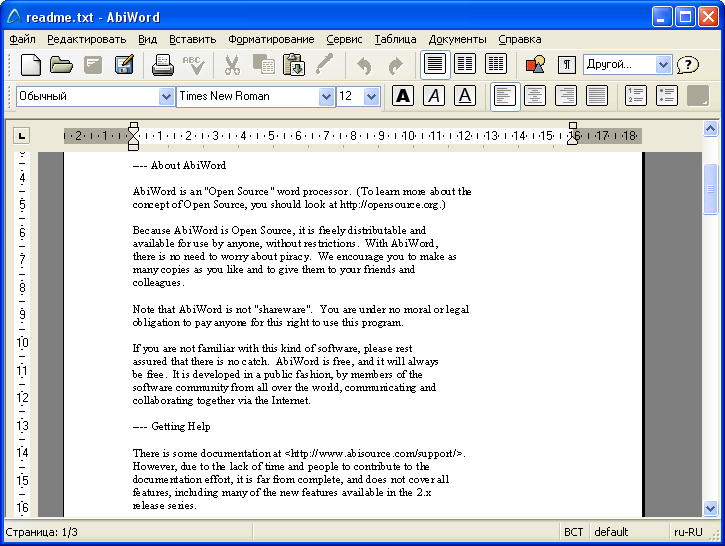Toggle bold formatting
The image size is (725, 546).
(403, 96)
